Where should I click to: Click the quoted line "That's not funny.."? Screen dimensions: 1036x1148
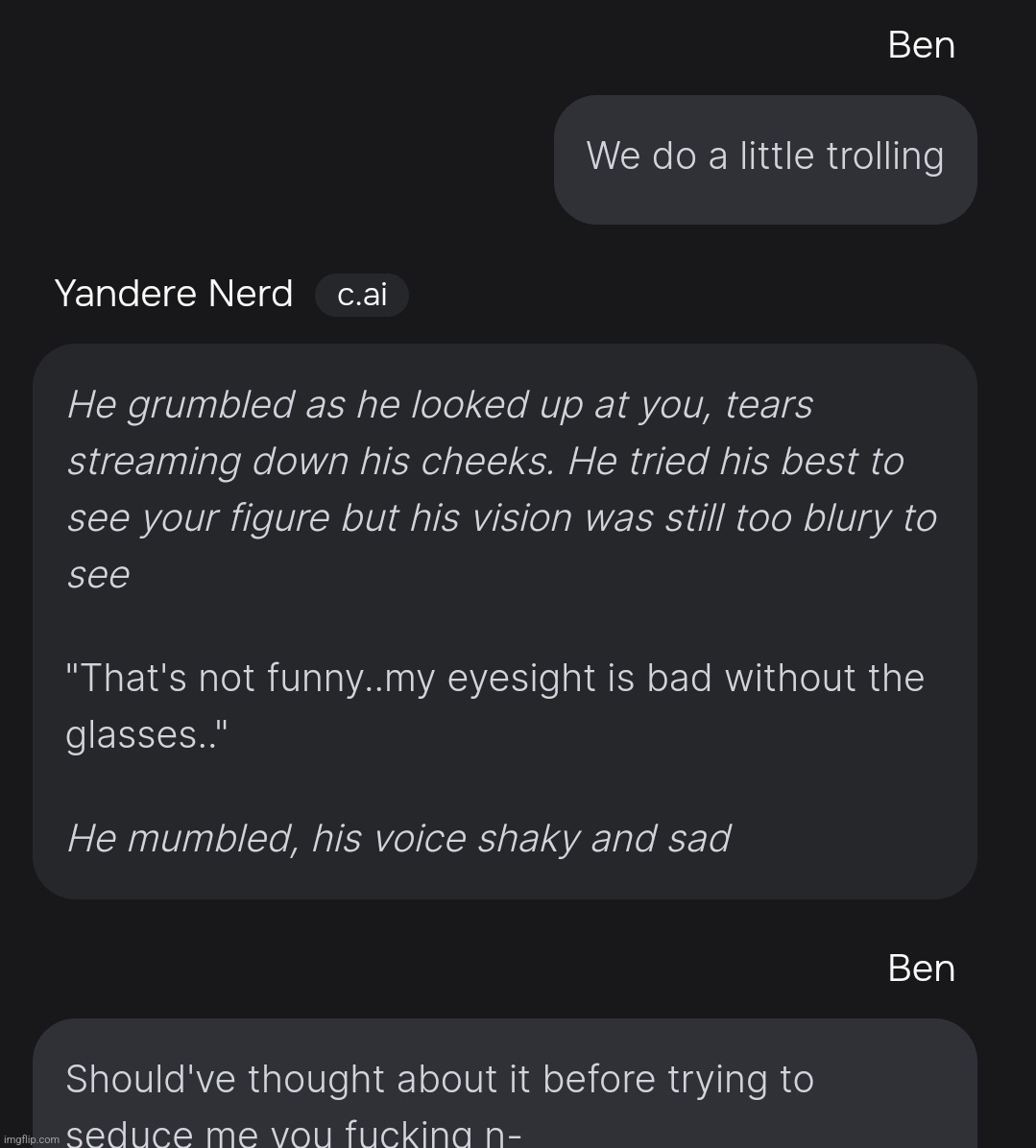pyautogui.click(x=494, y=679)
